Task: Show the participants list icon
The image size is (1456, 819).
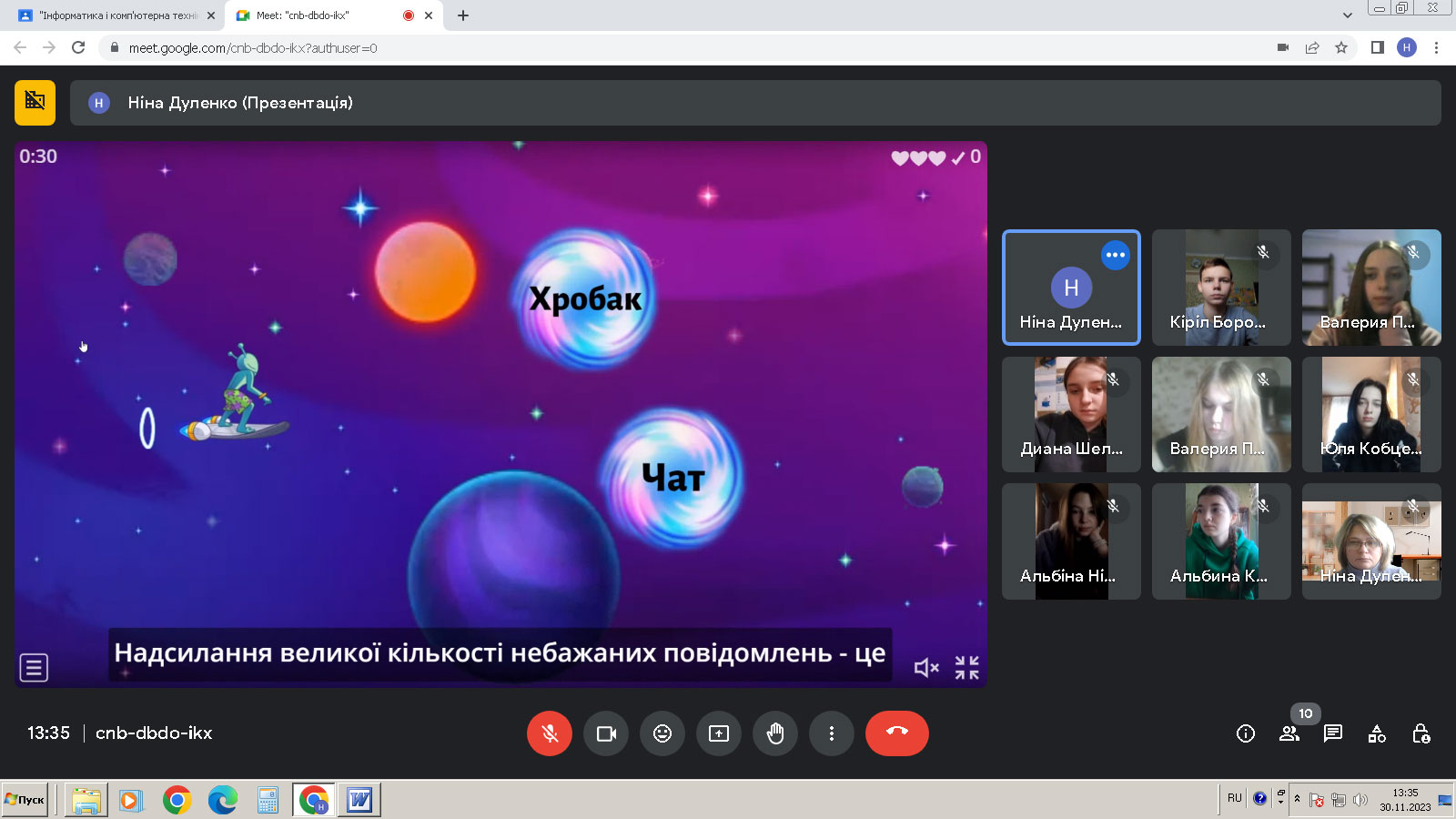Action: pos(1289,733)
